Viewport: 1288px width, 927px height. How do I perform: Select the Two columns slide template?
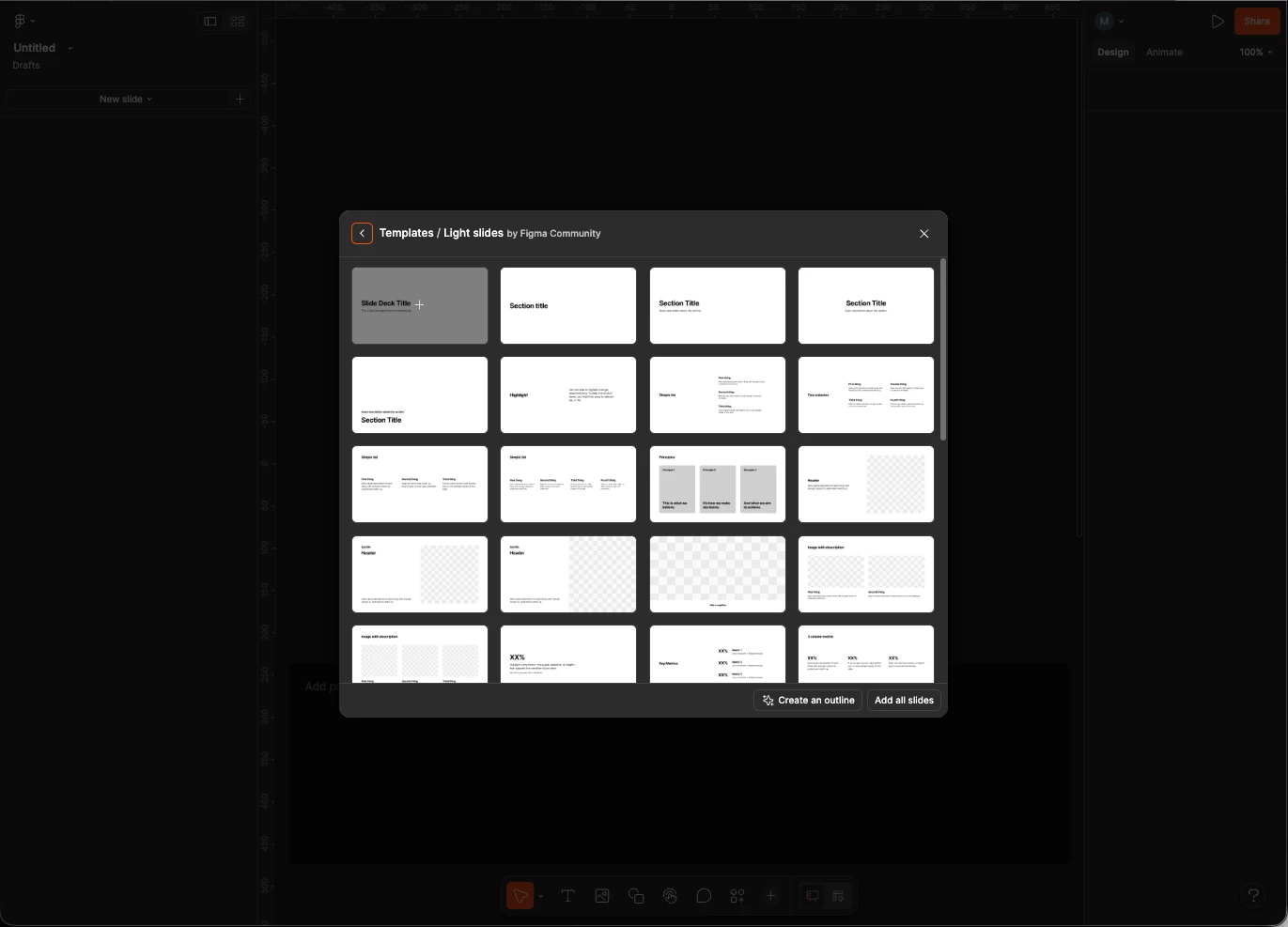(866, 394)
